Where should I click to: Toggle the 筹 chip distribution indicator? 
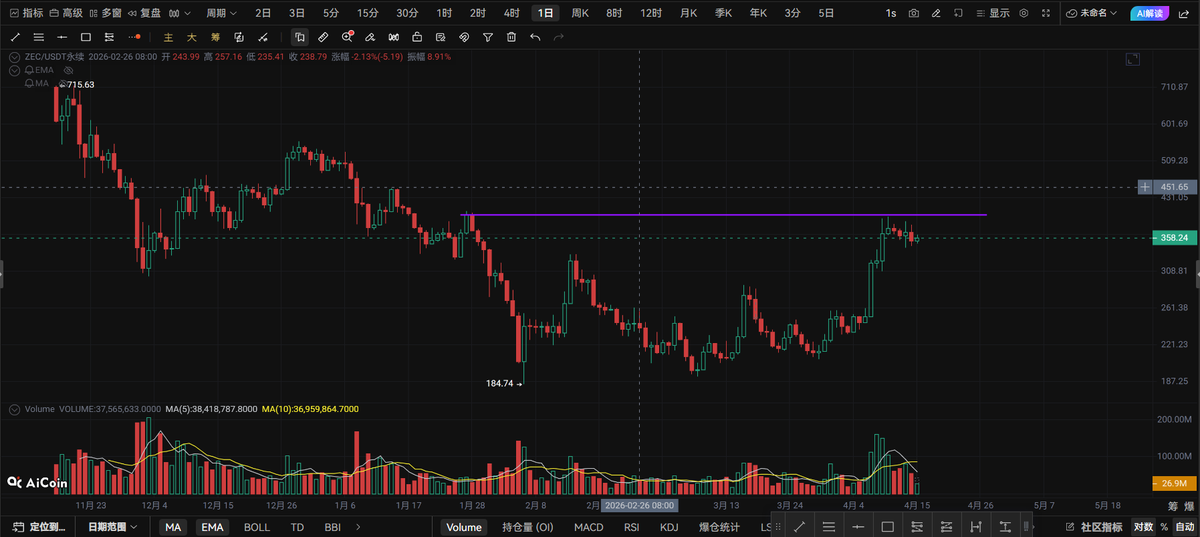tap(215, 37)
